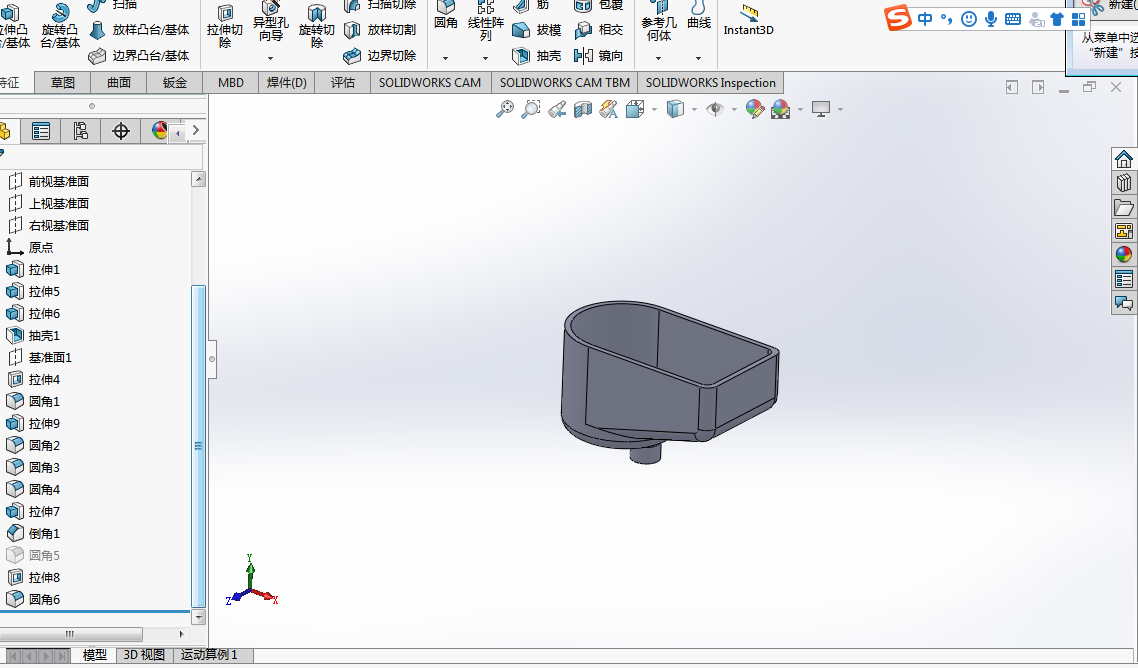Click the Edit Appearance color ball icon
Image resolution: width=1138 pixels, height=668 pixels.
click(x=755, y=109)
